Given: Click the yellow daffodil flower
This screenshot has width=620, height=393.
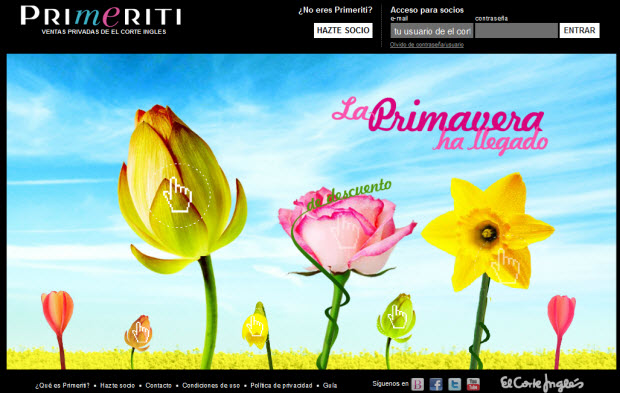Looking at the screenshot, I should click(489, 232).
